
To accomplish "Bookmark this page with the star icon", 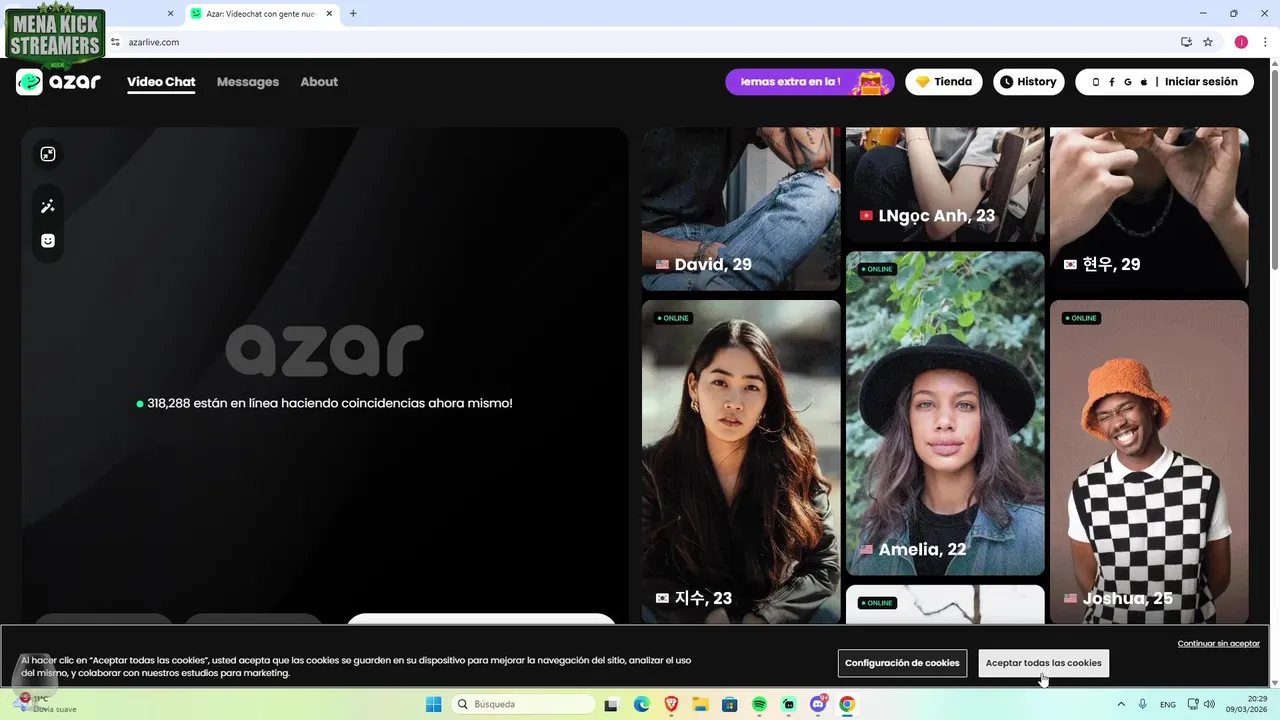I will click(1208, 42).
